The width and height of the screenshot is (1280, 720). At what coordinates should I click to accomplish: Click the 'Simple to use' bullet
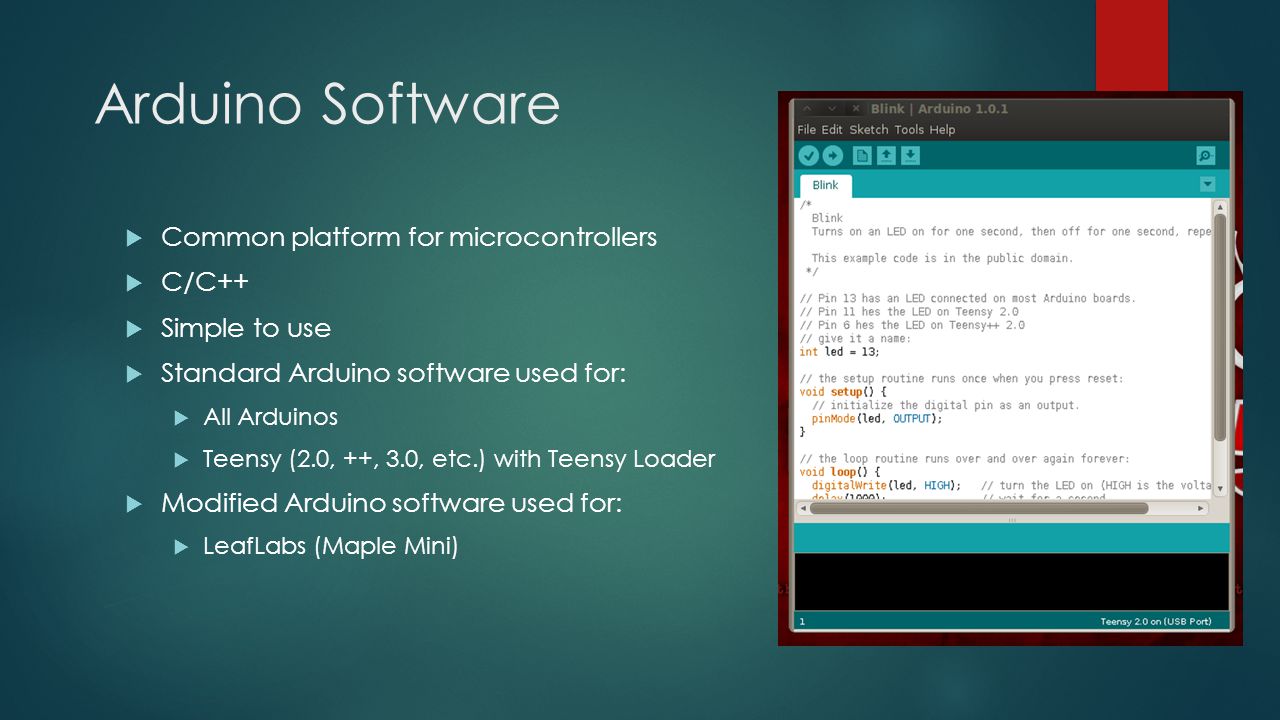(246, 329)
